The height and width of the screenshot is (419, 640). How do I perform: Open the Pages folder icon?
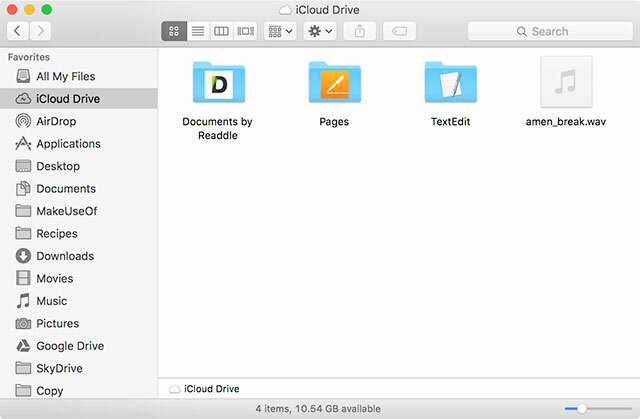pyautogui.click(x=335, y=82)
